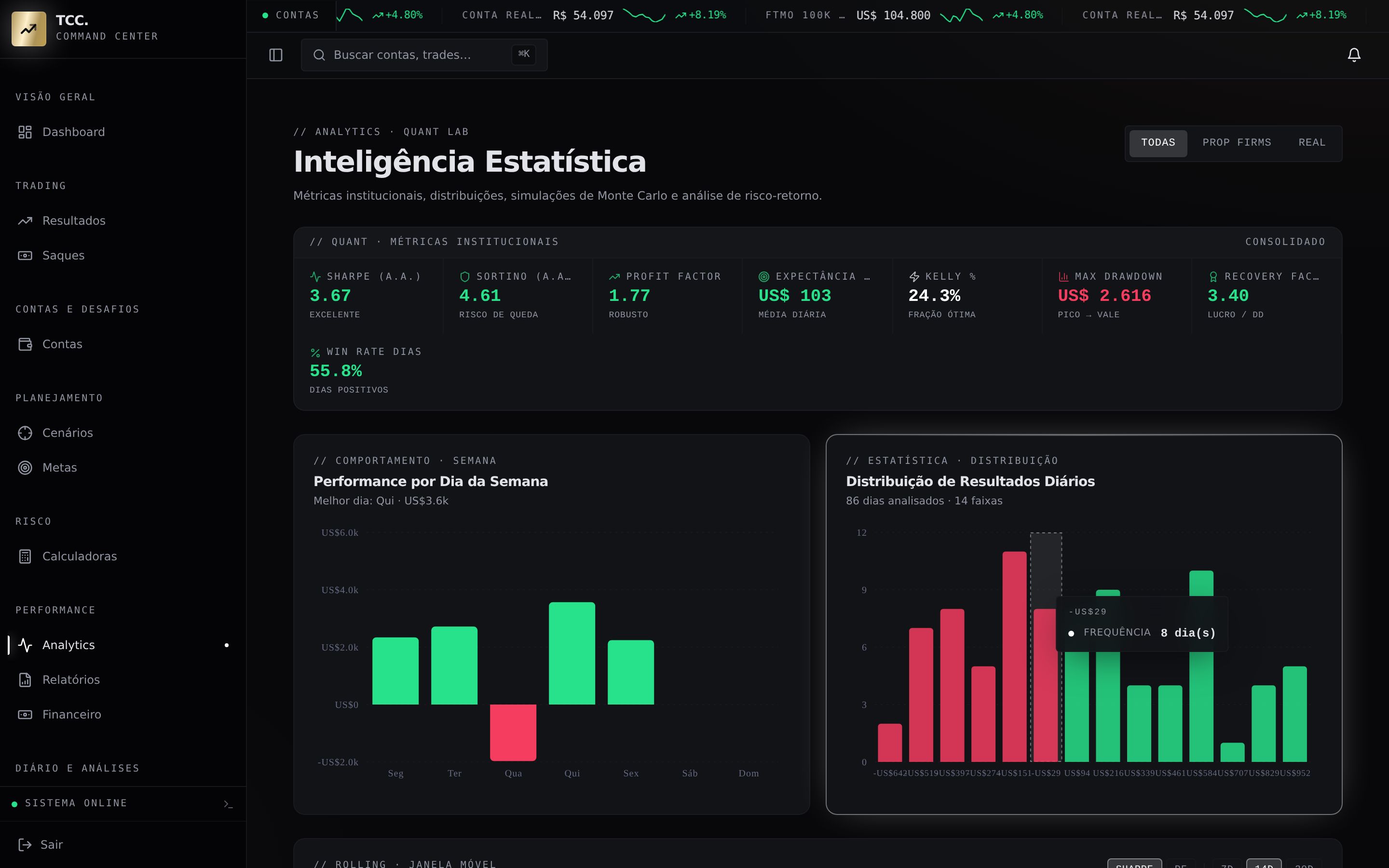This screenshot has width=1389, height=868.
Task: Click the SISTEMA ONLINE status text
Action: [x=76, y=803]
